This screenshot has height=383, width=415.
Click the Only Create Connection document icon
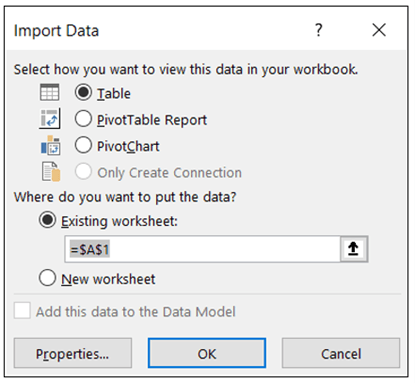tap(51, 171)
